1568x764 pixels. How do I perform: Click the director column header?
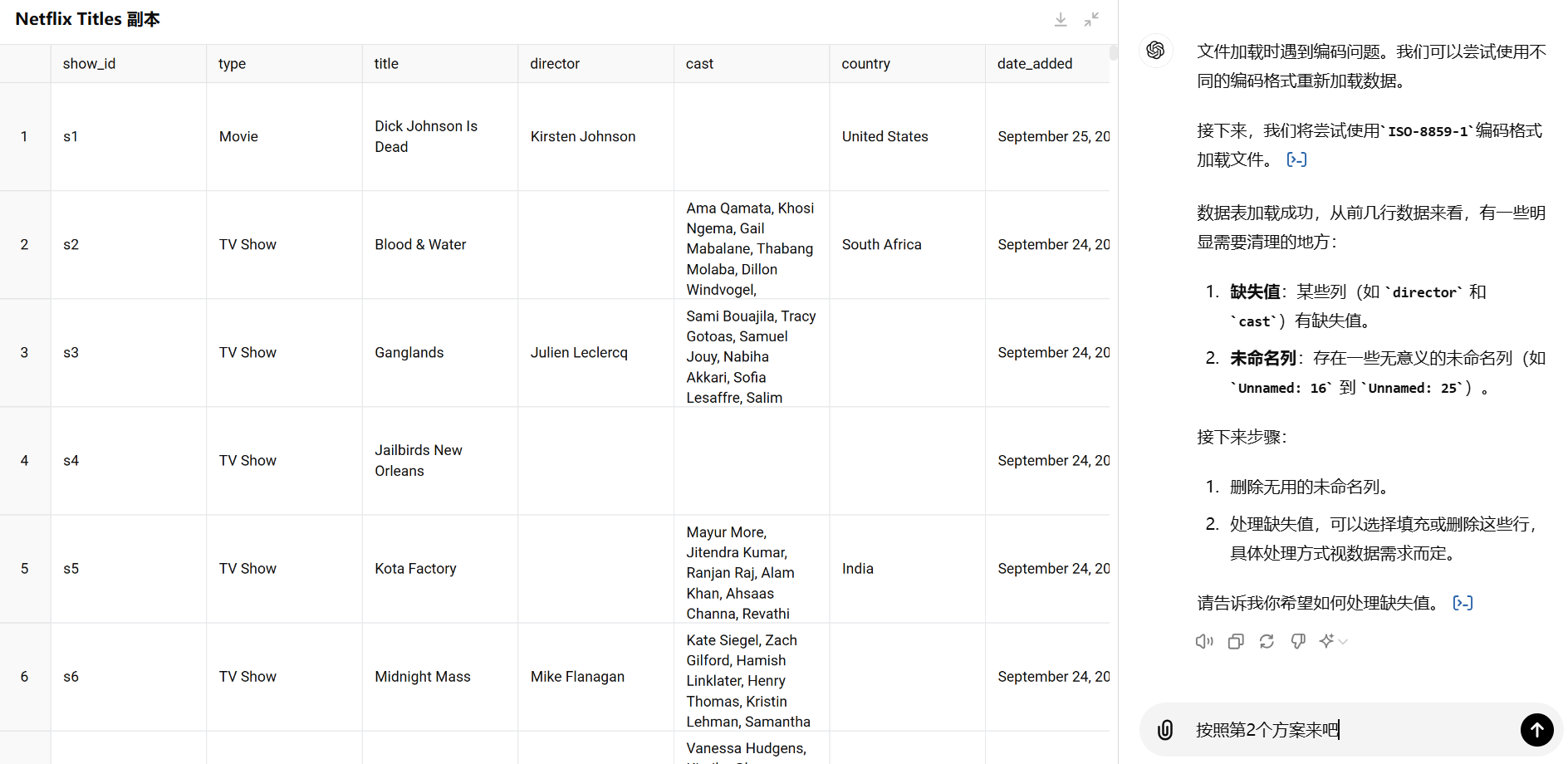point(555,64)
